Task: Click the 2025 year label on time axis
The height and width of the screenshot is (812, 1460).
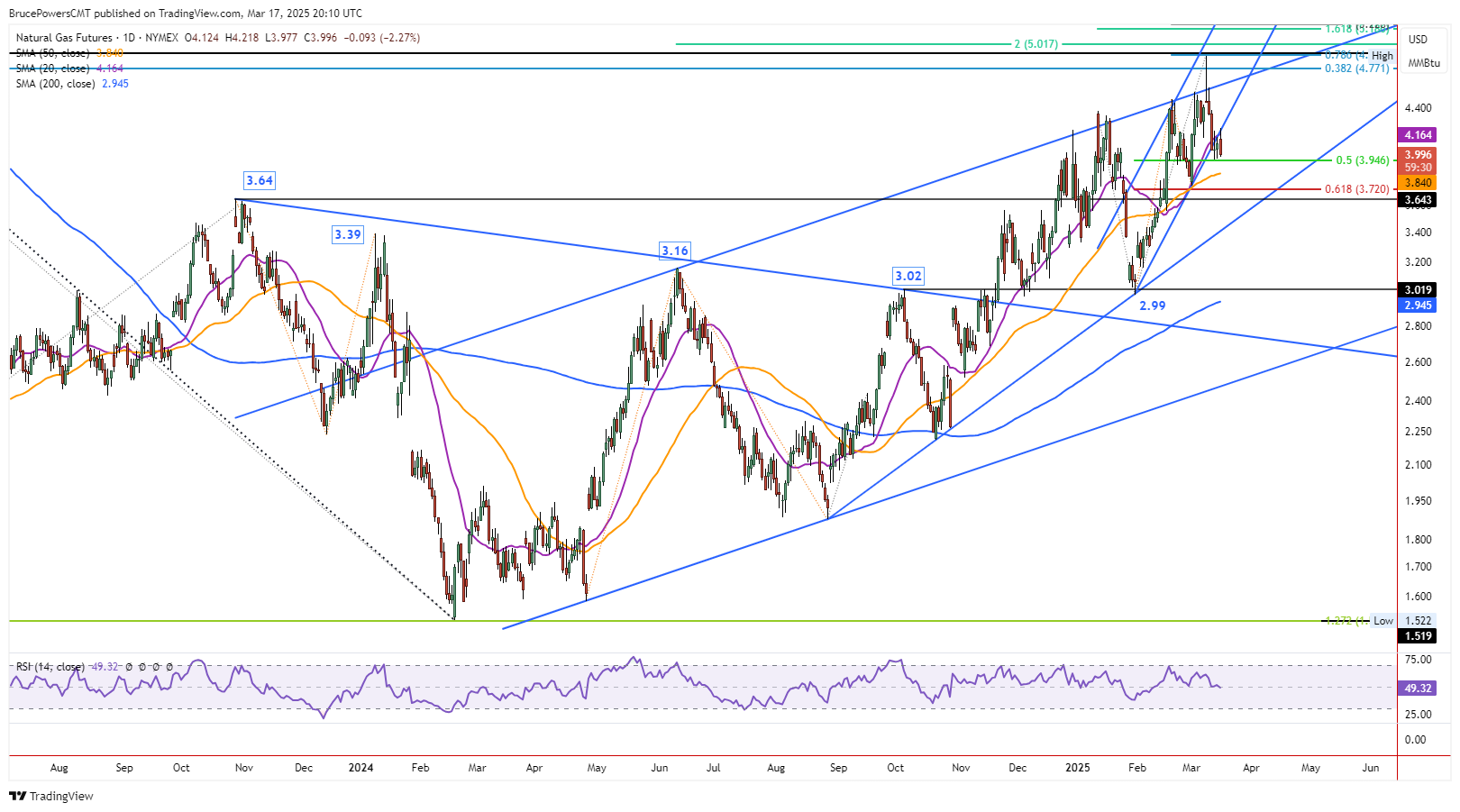Action: 1077,768
